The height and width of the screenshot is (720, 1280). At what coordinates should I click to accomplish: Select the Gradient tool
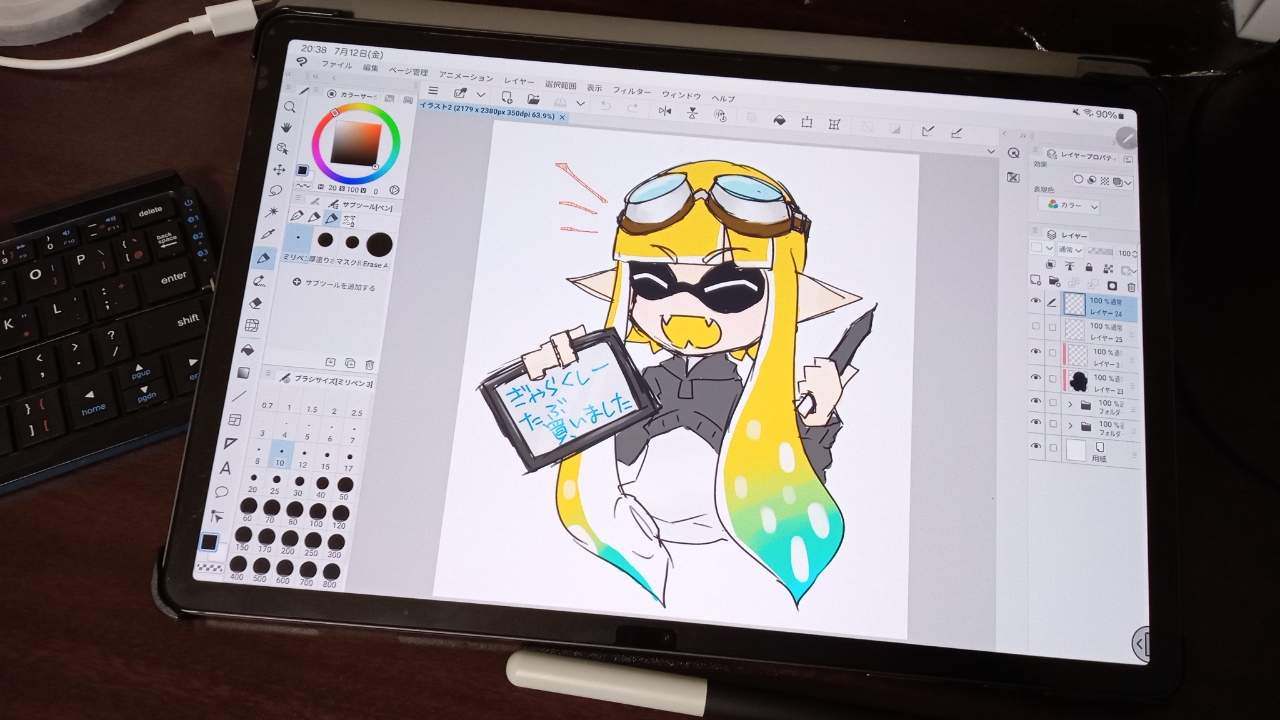point(244,373)
